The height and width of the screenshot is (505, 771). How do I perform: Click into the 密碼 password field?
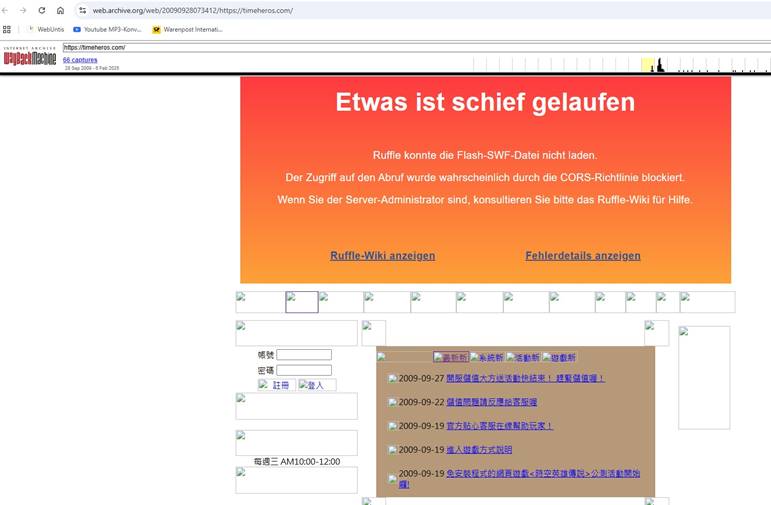[304, 370]
